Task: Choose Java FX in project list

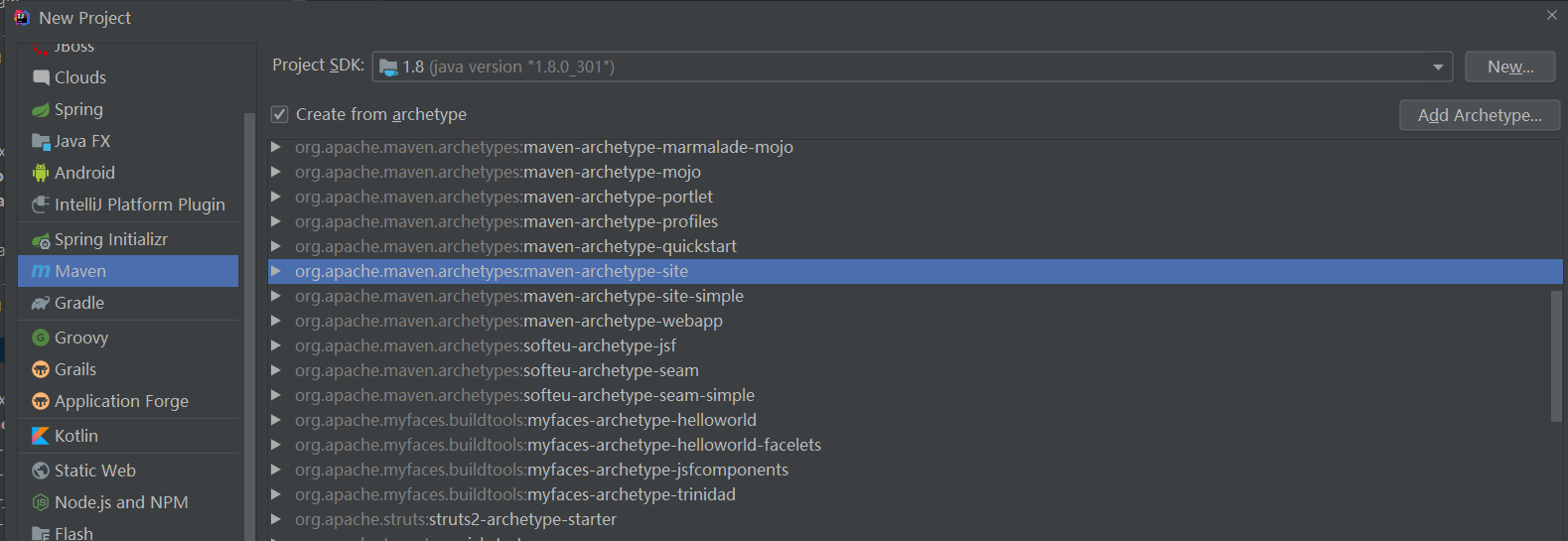Action: [x=128, y=141]
